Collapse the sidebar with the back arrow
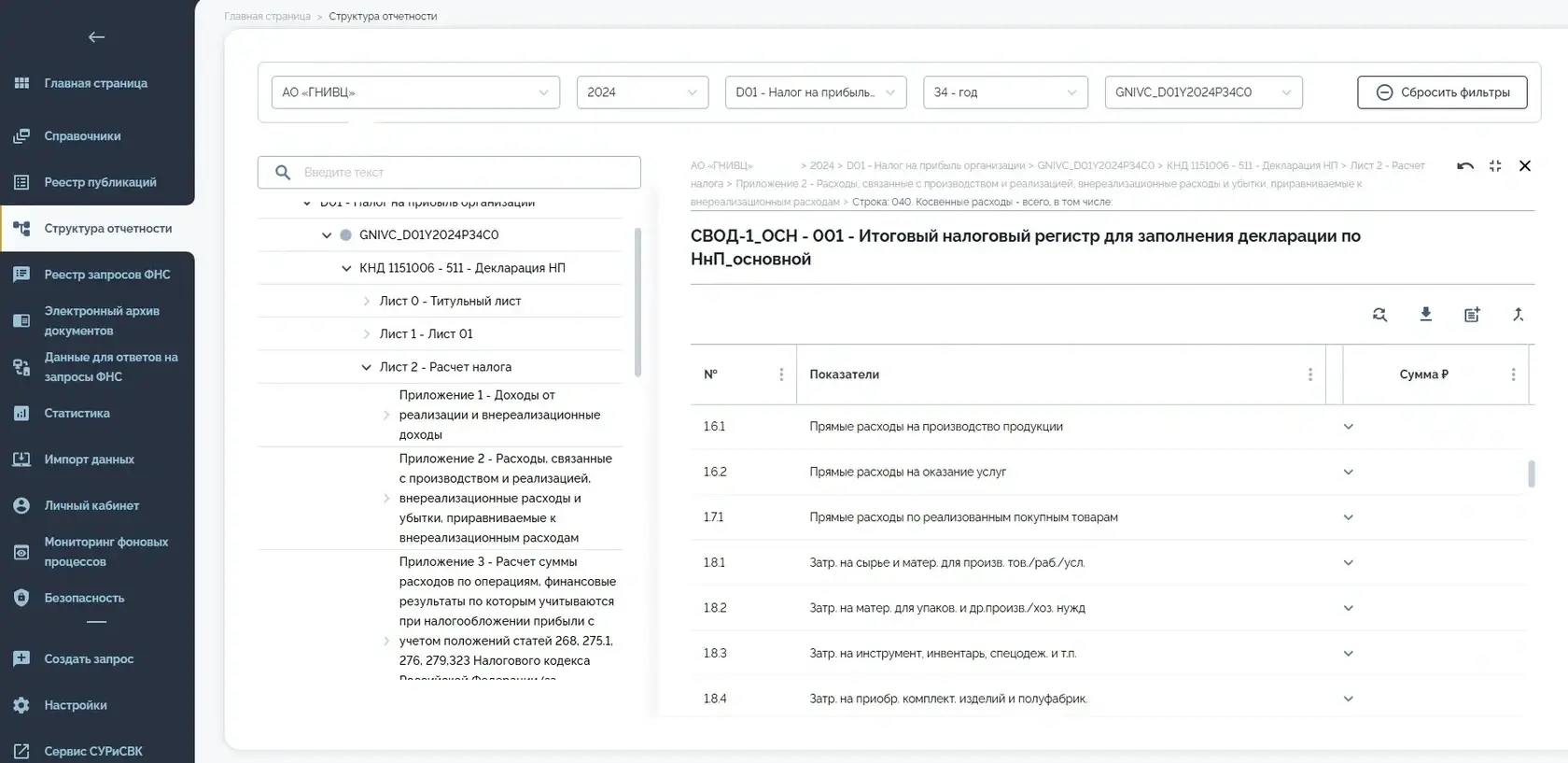This screenshot has width=1568, height=763. [x=96, y=37]
